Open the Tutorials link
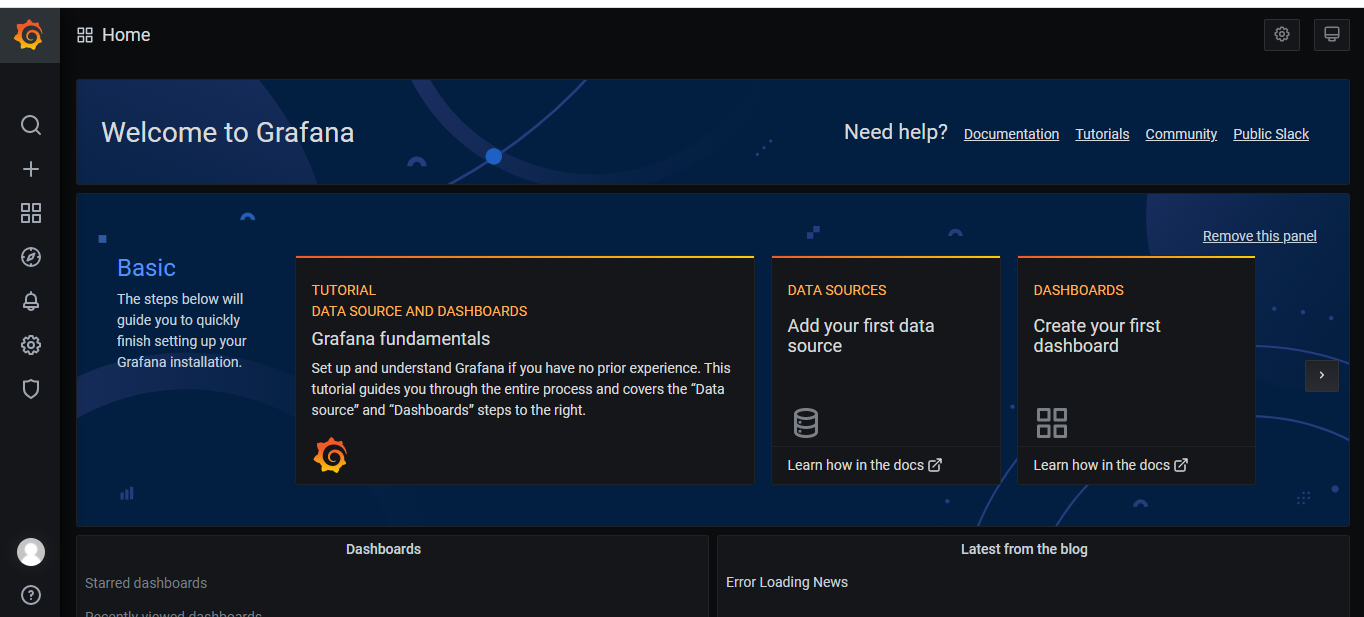Image resolution: width=1364 pixels, height=617 pixels. (1102, 134)
